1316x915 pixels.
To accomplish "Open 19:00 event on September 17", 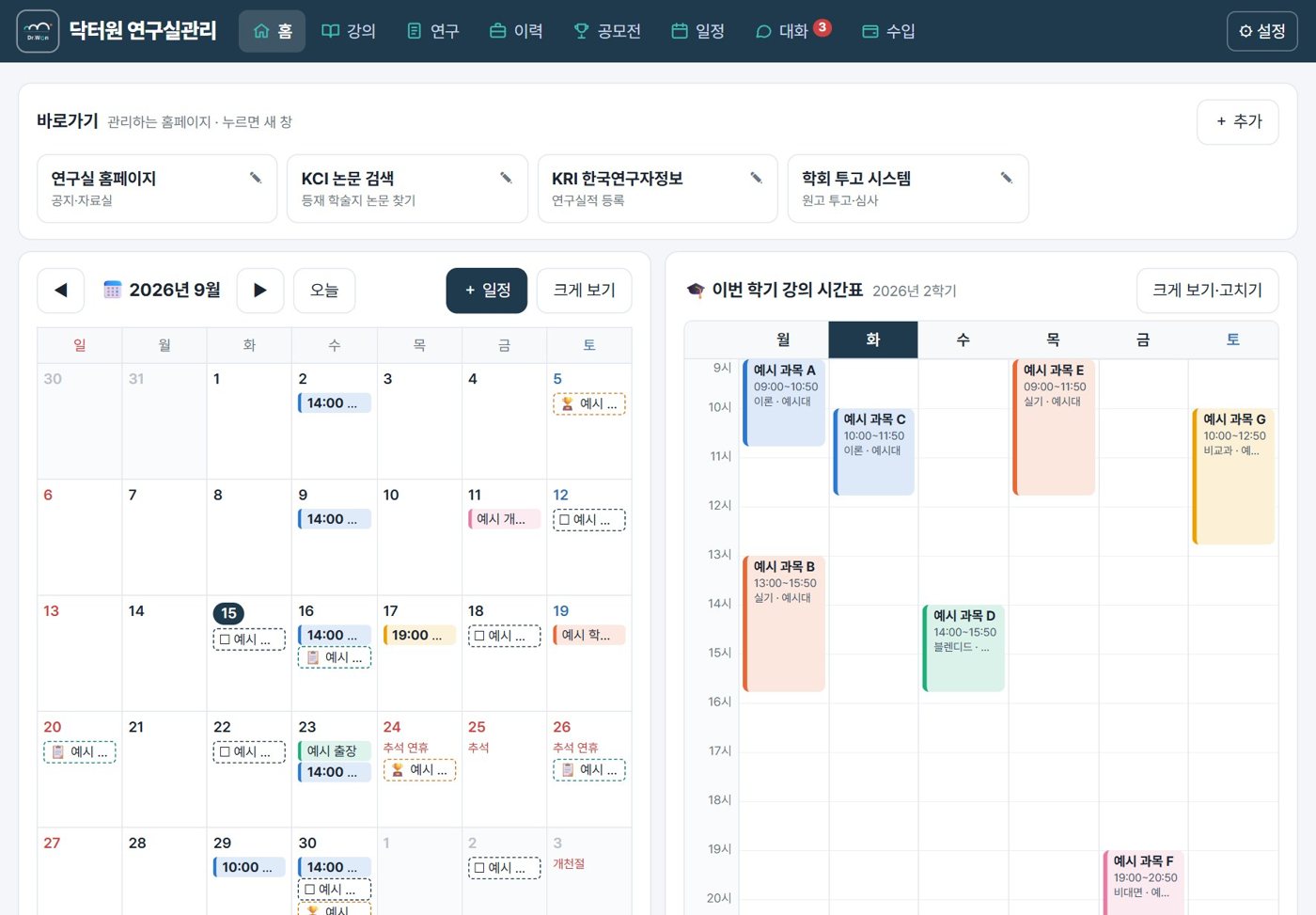I will coord(419,636).
